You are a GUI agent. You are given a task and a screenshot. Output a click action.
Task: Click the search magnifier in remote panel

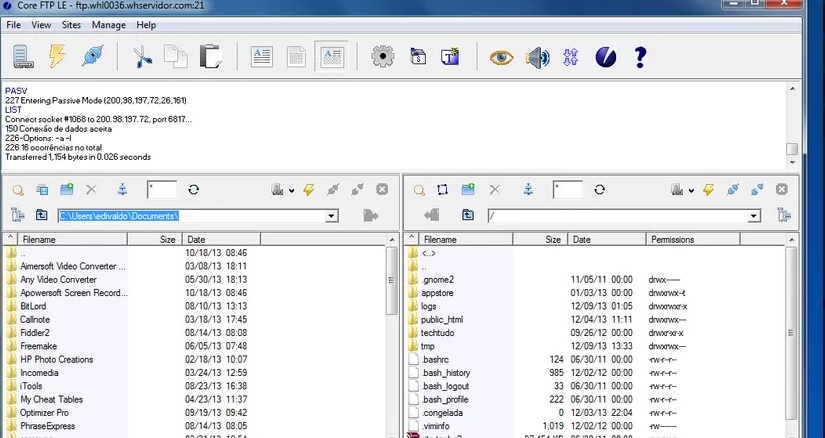[419, 190]
